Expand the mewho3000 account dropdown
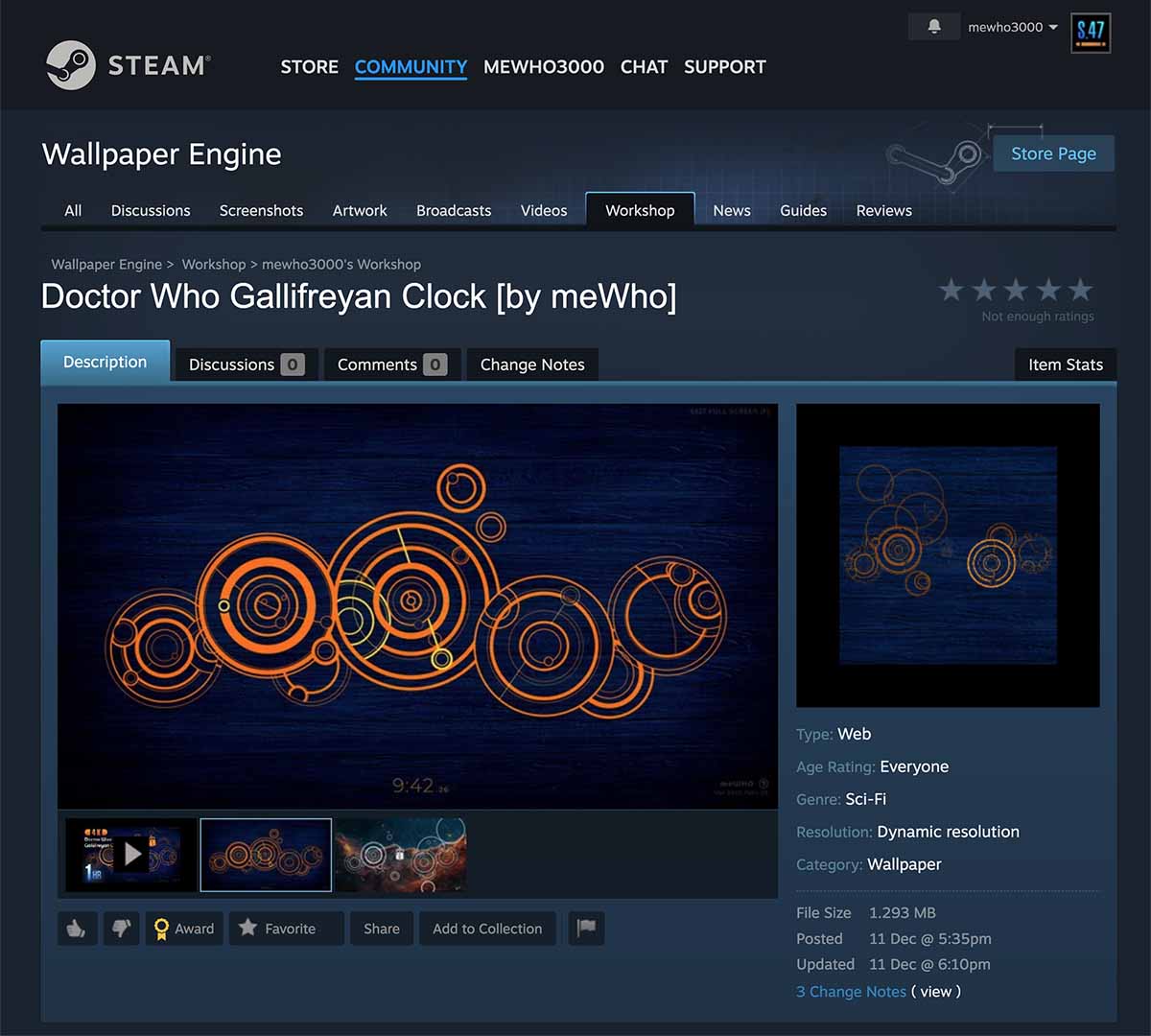The width and height of the screenshot is (1151, 1036). [x=1012, y=27]
